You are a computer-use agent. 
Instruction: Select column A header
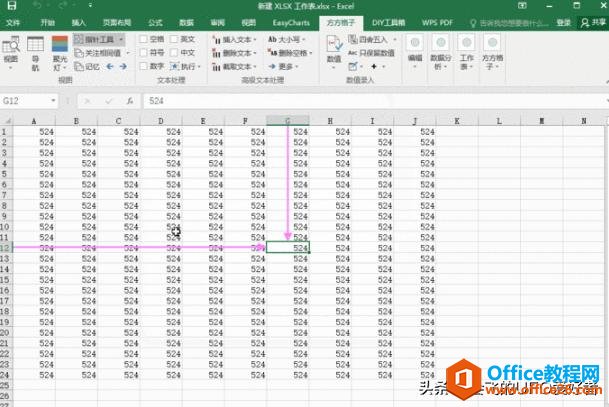point(34,121)
